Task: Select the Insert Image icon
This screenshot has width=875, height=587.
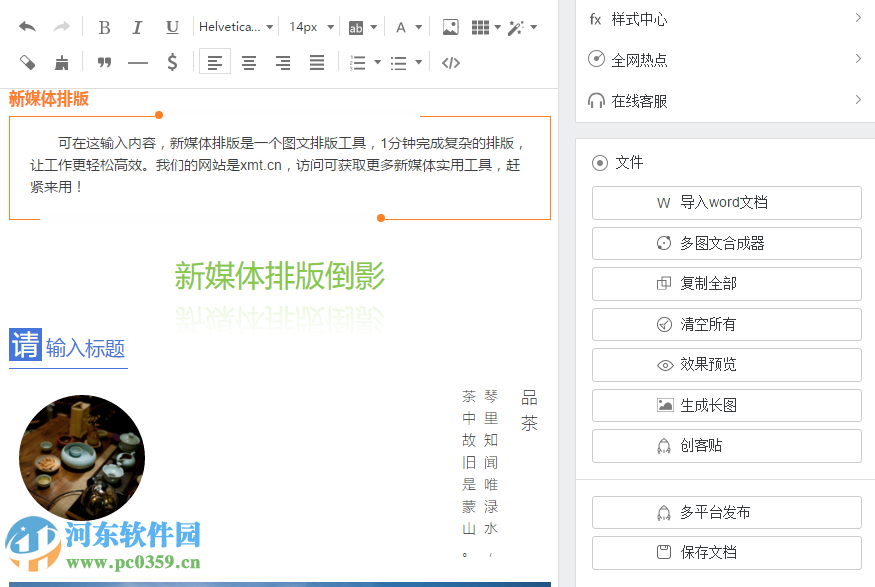Action: pyautogui.click(x=450, y=28)
